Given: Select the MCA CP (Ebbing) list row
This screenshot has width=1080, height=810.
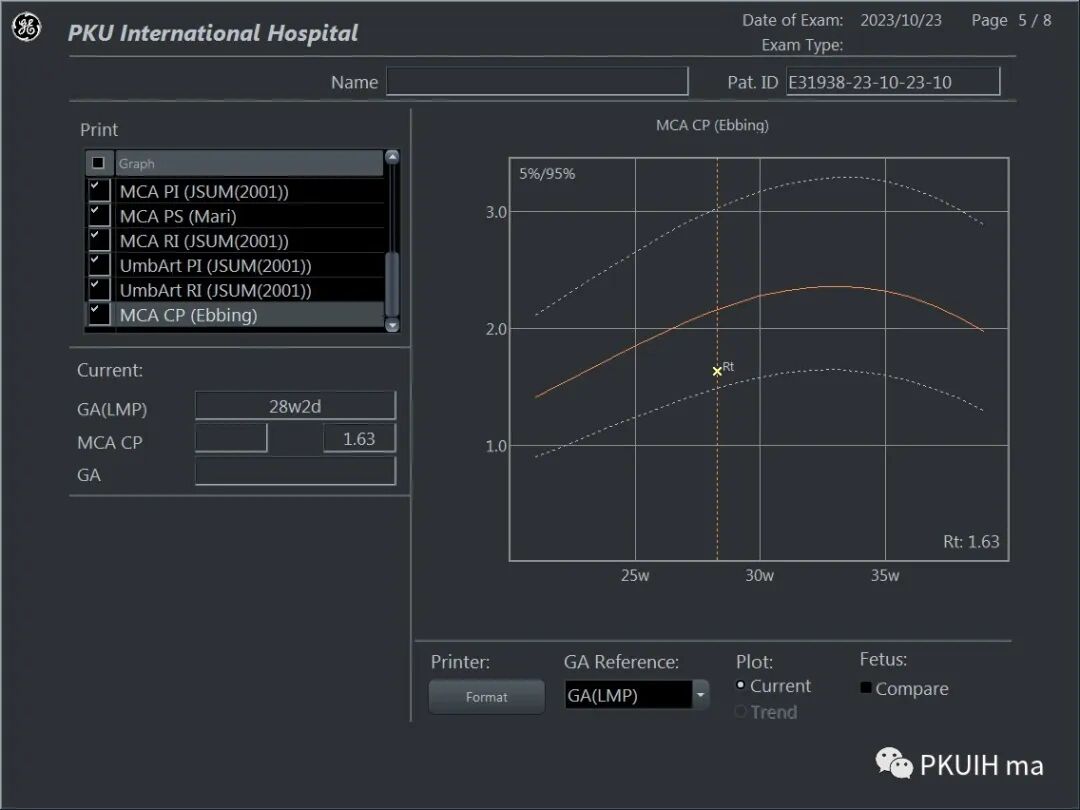Looking at the screenshot, I should click(x=249, y=315).
